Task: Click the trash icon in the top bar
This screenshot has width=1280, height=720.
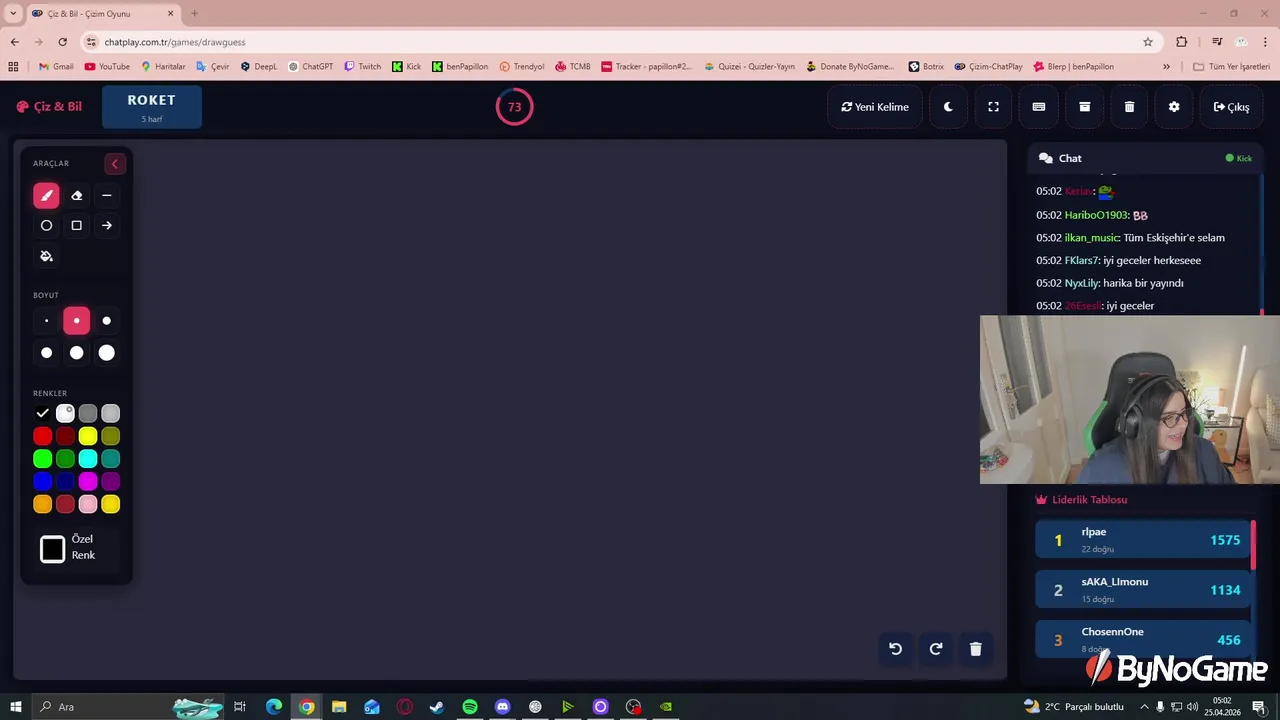Action: 1129,107
